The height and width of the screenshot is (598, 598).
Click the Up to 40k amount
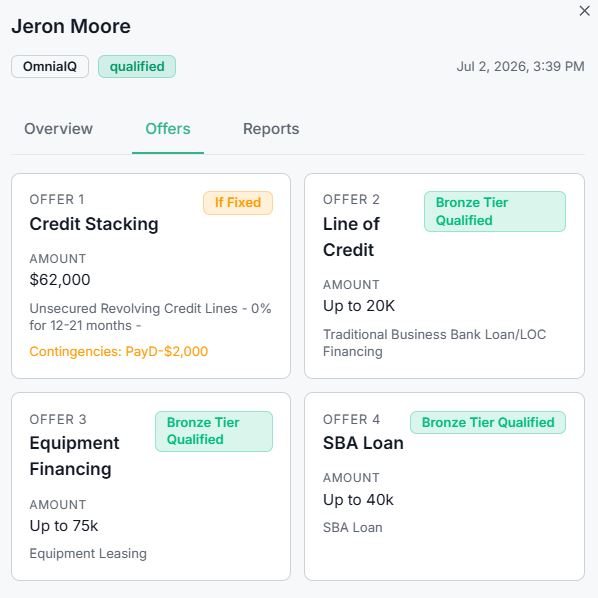358,500
